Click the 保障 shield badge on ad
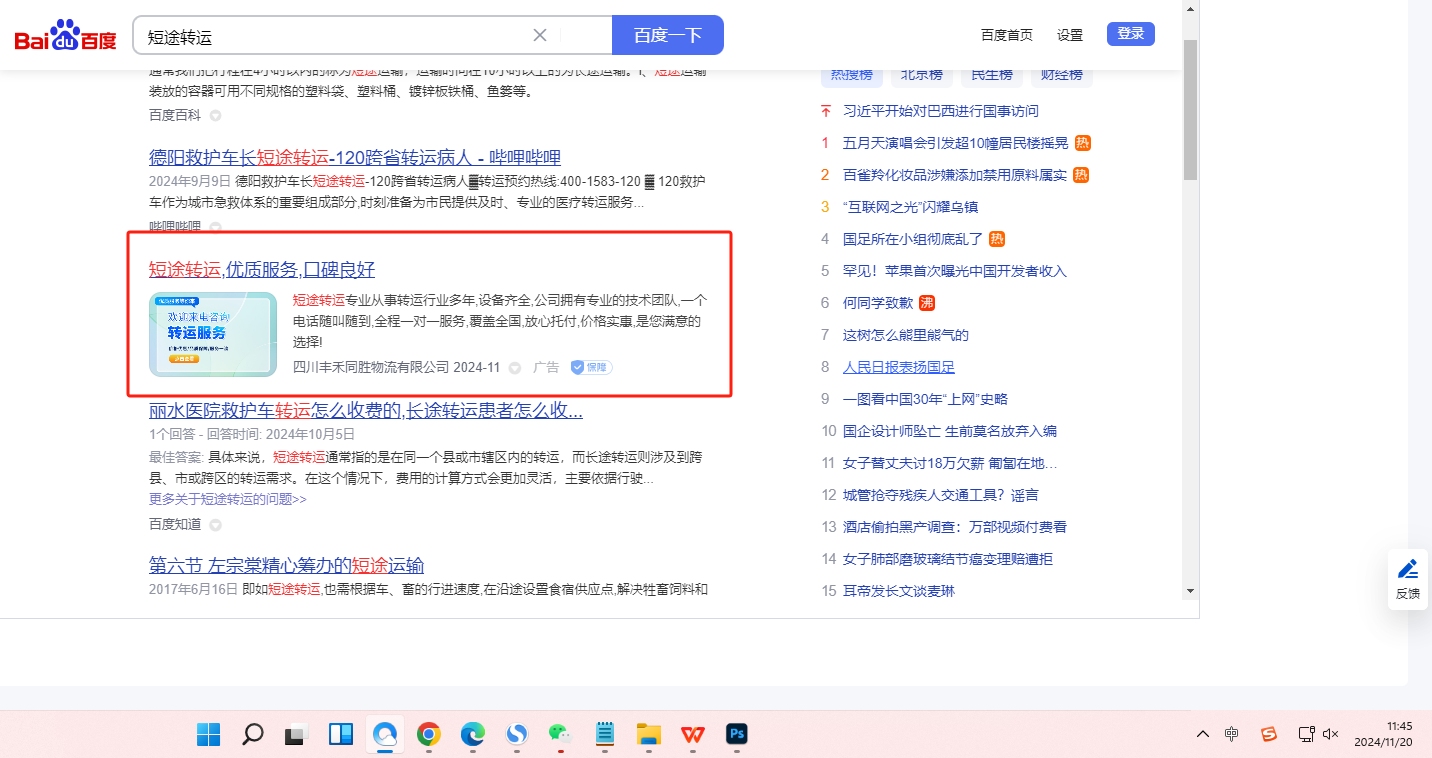Image resolution: width=1432 pixels, height=758 pixels. tap(591, 367)
